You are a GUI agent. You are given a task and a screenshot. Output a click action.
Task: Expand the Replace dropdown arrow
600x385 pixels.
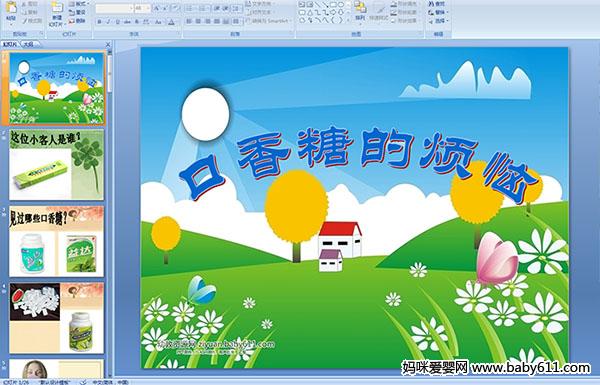tap(447, 12)
